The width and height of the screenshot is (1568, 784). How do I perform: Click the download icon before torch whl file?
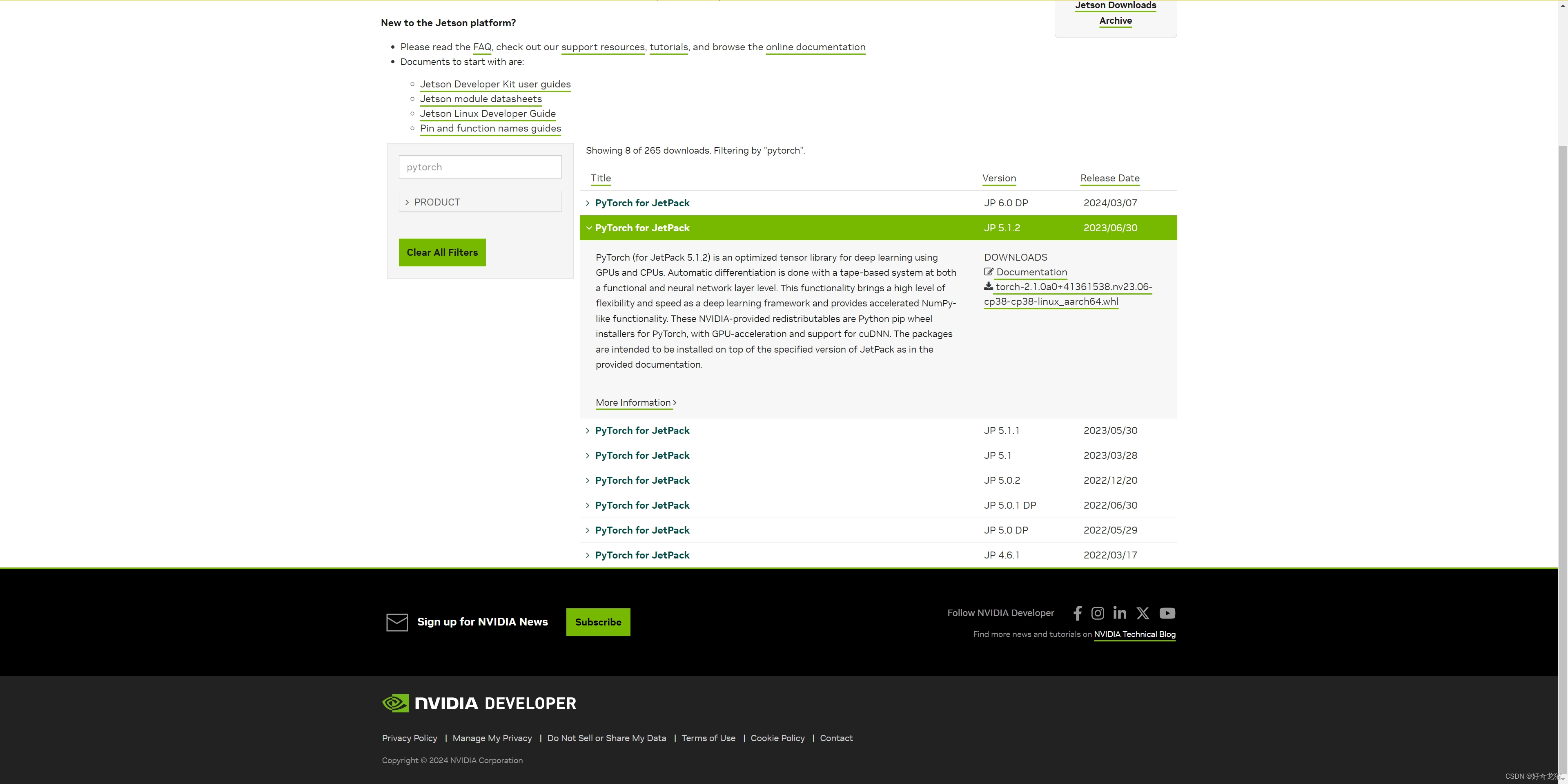(989, 286)
